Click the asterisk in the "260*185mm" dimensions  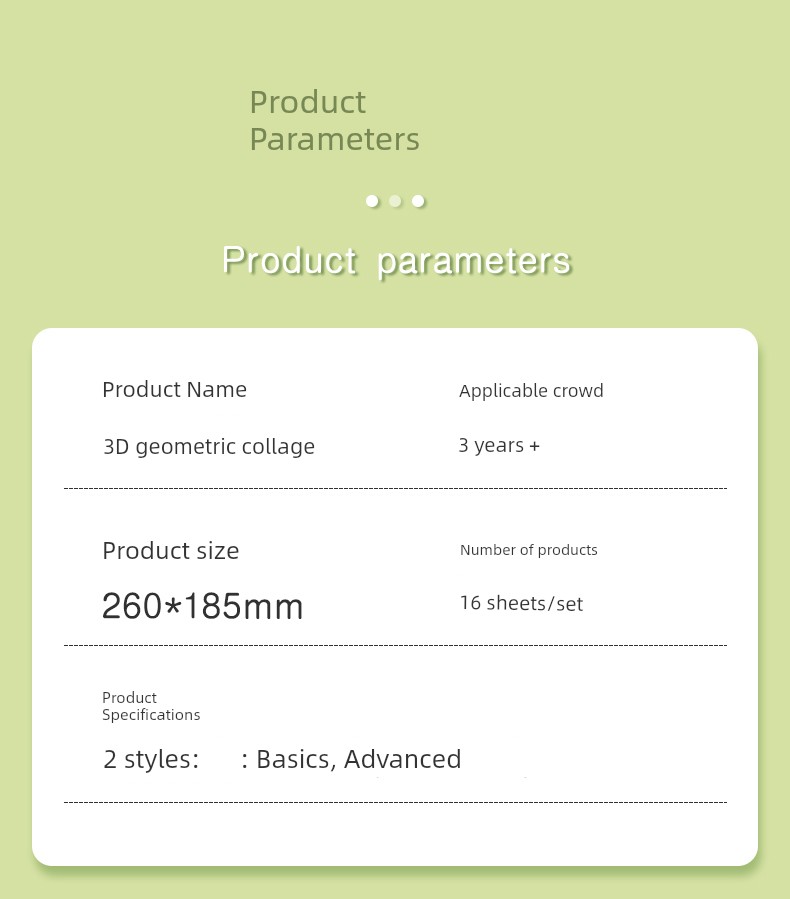point(172,604)
